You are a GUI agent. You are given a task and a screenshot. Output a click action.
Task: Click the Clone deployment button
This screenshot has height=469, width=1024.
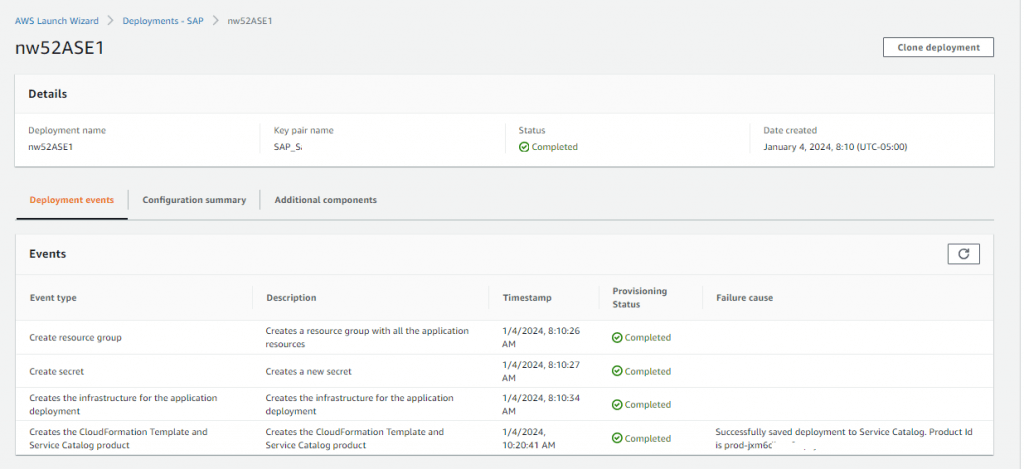[938, 47]
